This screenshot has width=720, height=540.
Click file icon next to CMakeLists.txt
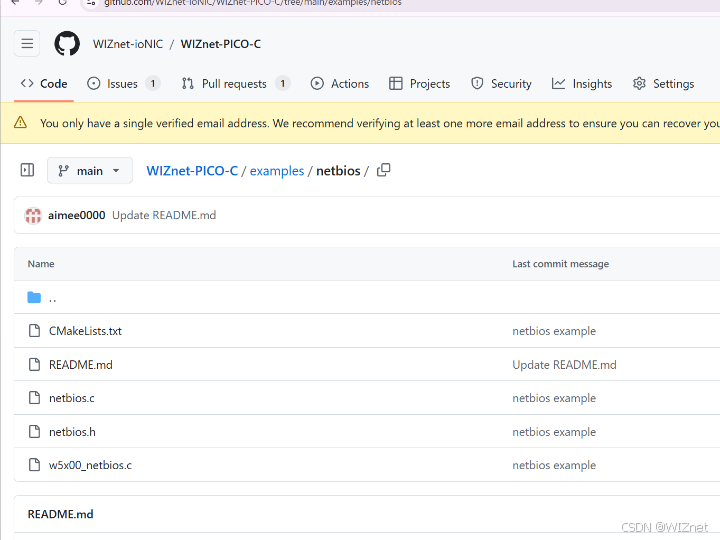34,331
